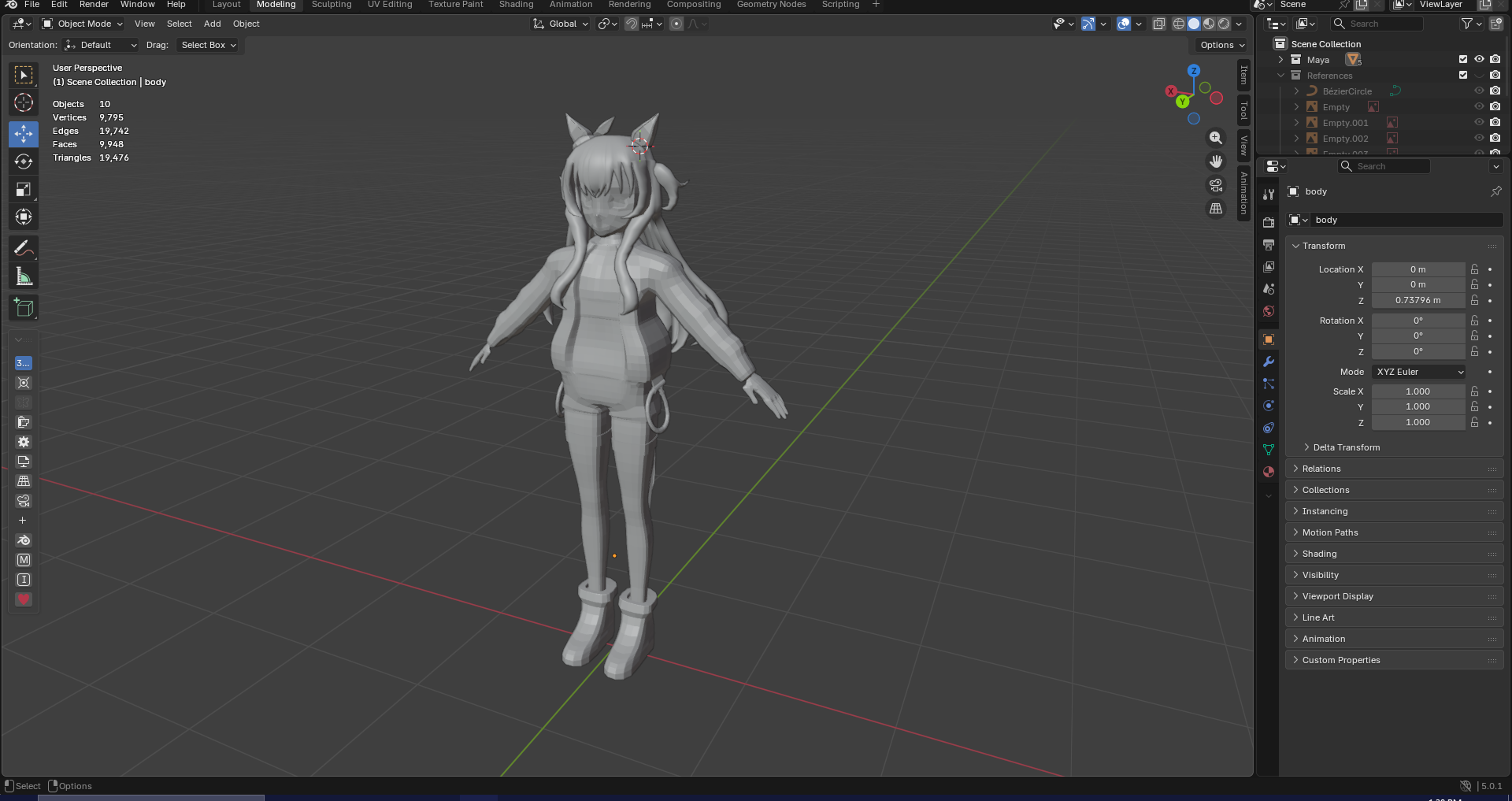
Task: Select the Measure tool
Action: coord(24,276)
